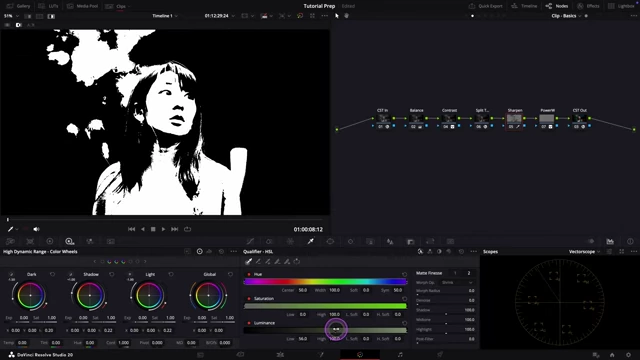
Task: Open the Qualifier eyedropper palette
Action: (x=311, y=241)
